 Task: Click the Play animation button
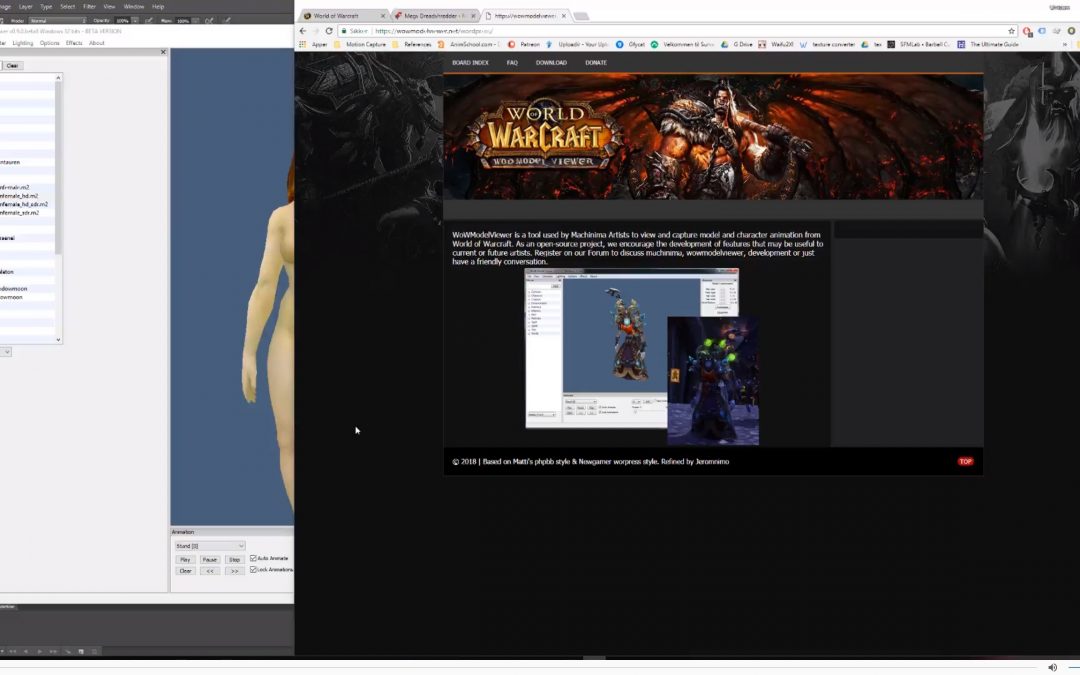[x=185, y=560]
